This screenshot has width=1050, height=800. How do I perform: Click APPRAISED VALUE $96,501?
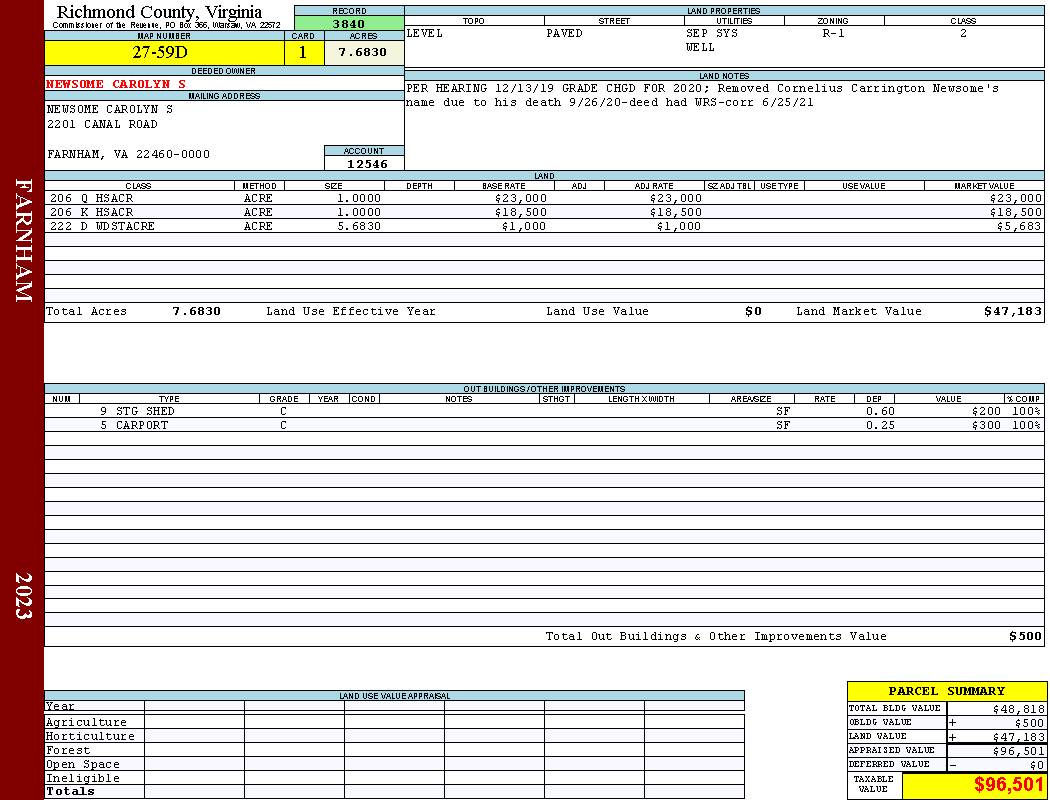point(1019,751)
